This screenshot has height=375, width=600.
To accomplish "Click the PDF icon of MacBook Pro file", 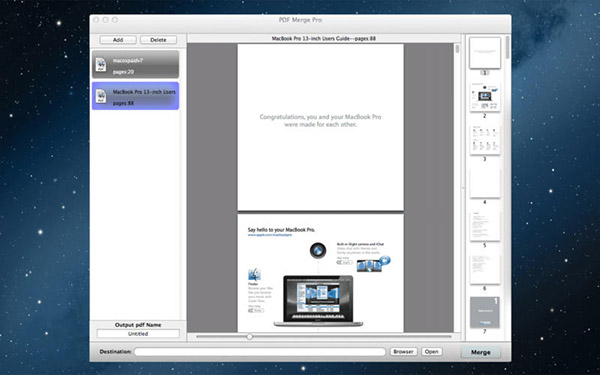I will pos(101,96).
